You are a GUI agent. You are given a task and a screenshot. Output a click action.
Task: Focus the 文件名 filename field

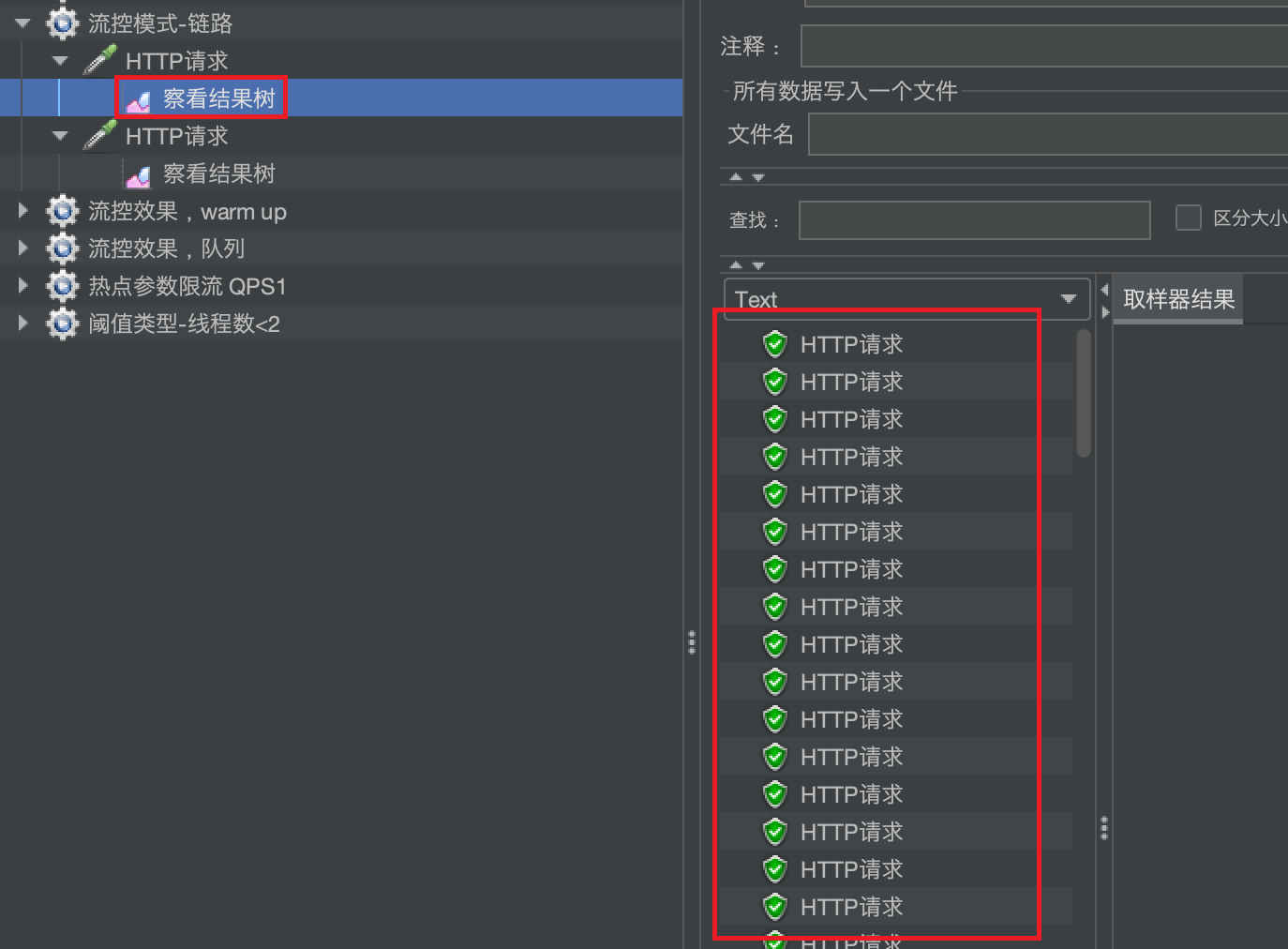1048,134
